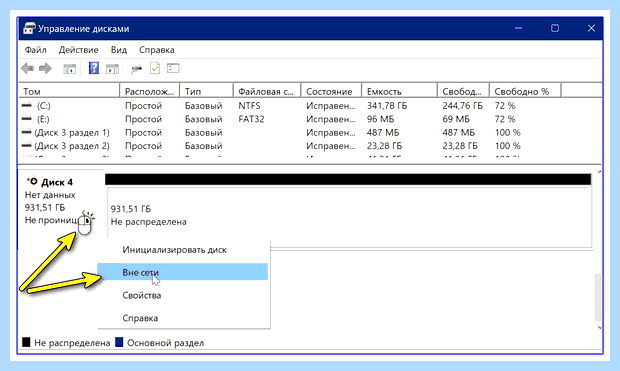Click the blue Основной раздел legend swatch

tap(119, 342)
